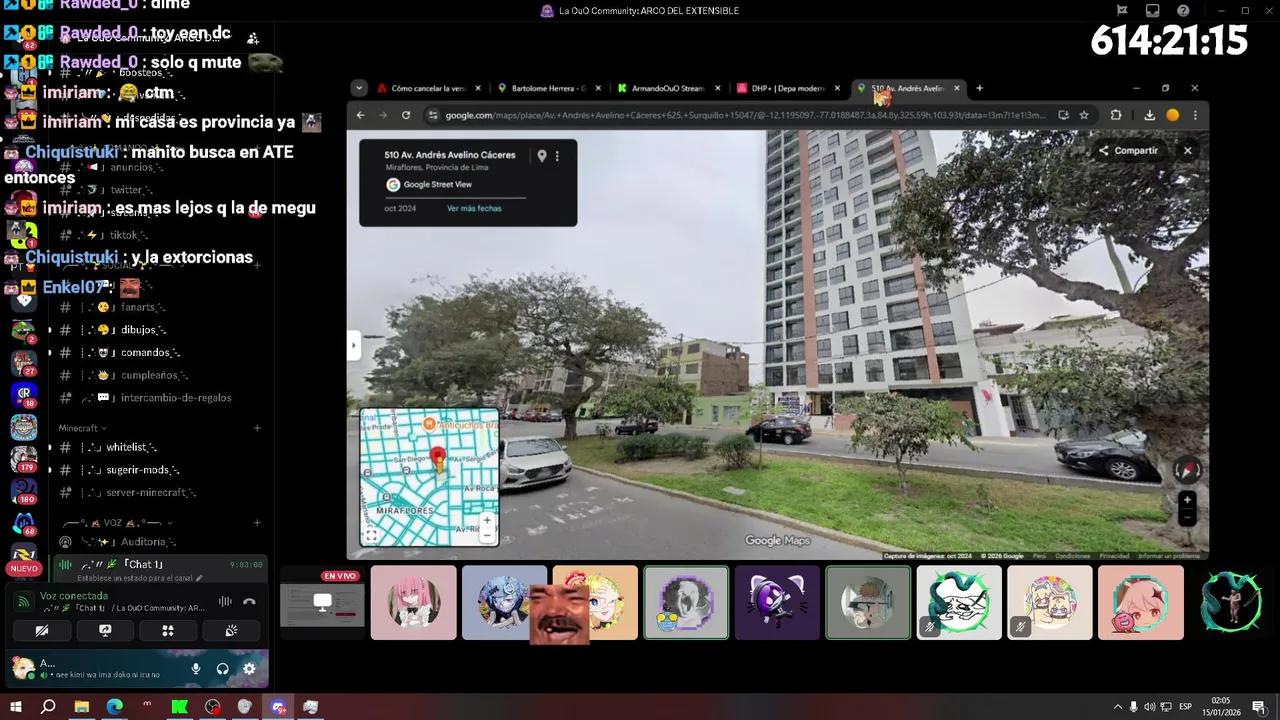The width and height of the screenshot is (1280, 720).
Task: Switch to DHP+ Depa moderno tab
Action: (x=788, y=88)
